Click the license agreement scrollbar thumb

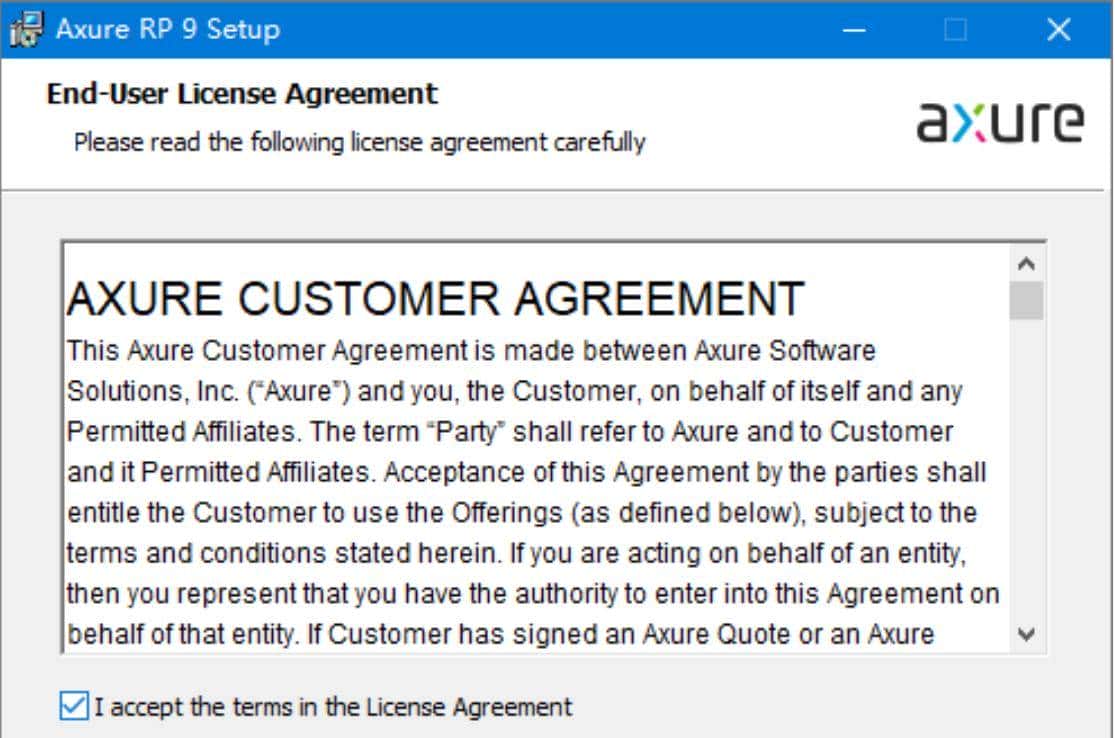click(1026, 300)
